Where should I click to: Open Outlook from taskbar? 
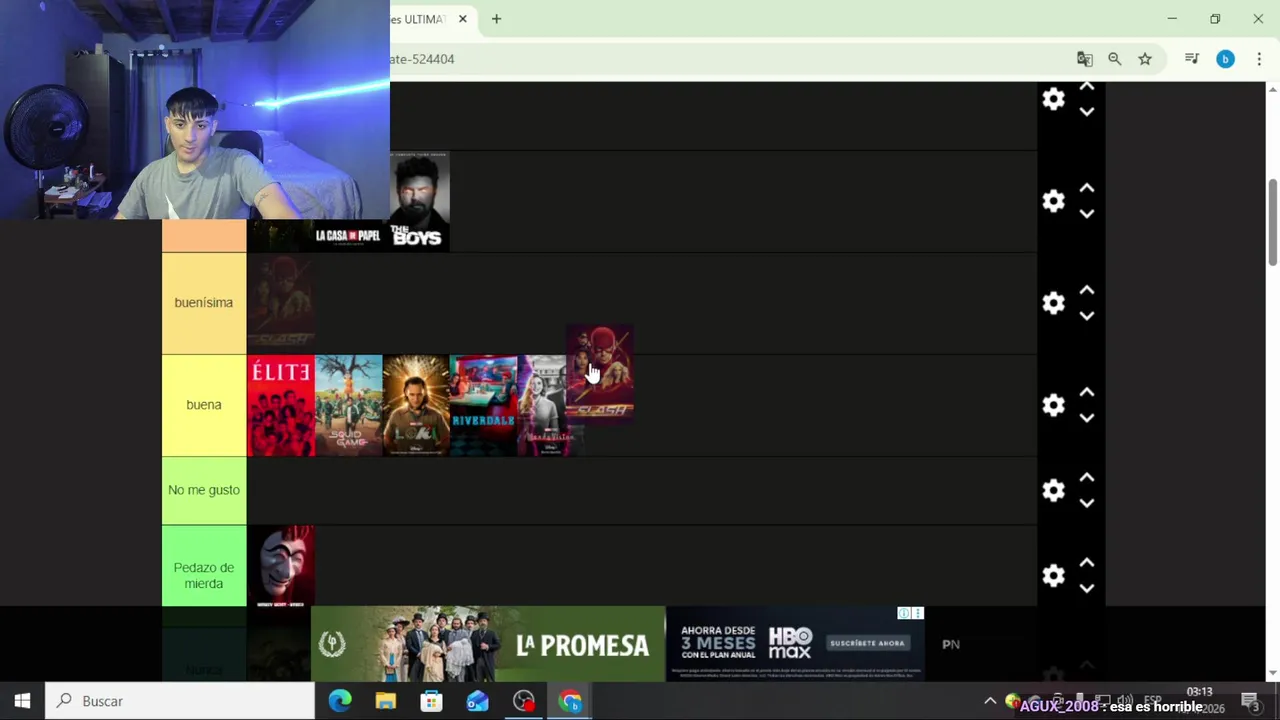(478, 701)
